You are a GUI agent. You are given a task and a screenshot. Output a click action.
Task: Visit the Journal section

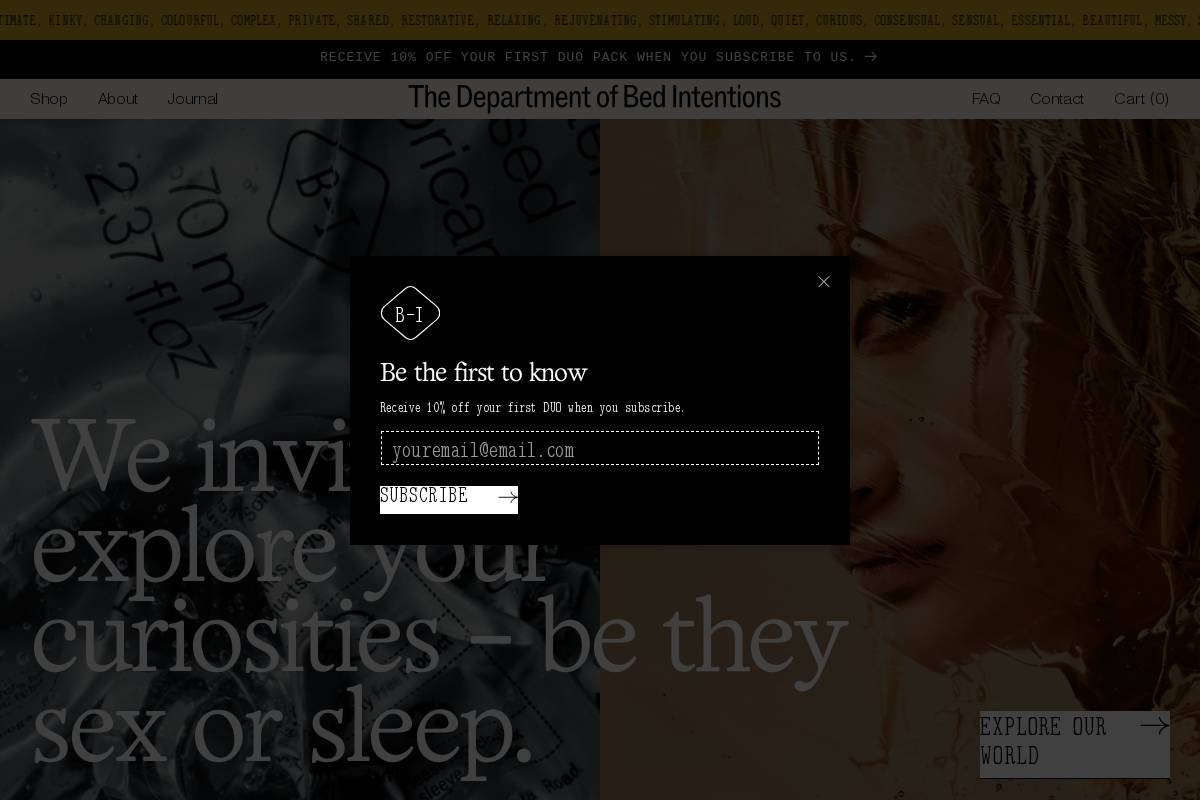192,98
